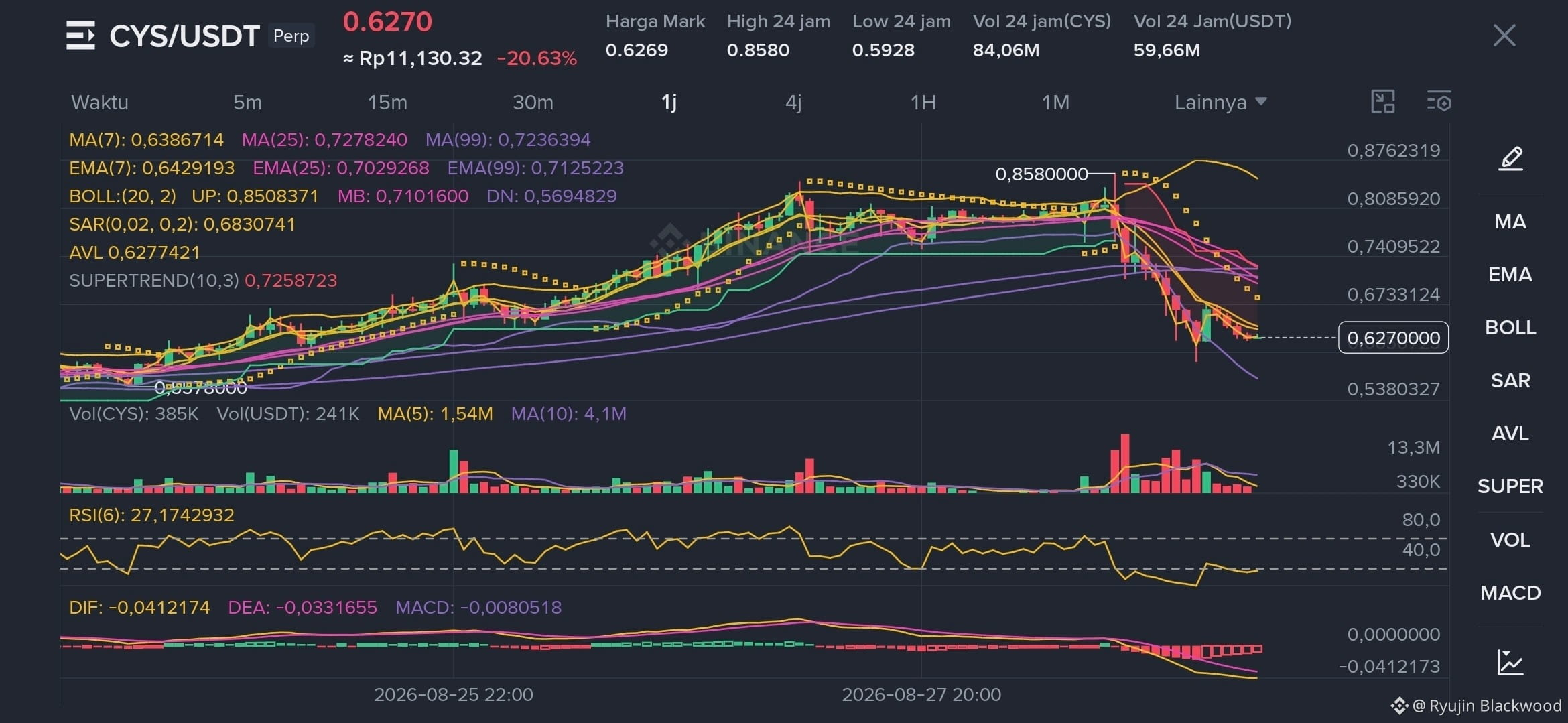Viewport: 1568px width, 723px height.
Task: Open the market list menu icon
Action: pos(80,36)
